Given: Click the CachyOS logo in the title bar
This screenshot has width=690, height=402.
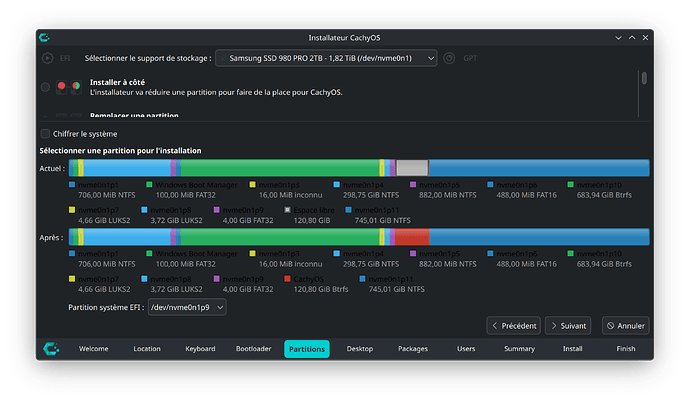Looking at the screenshot, I should (45, 37).
